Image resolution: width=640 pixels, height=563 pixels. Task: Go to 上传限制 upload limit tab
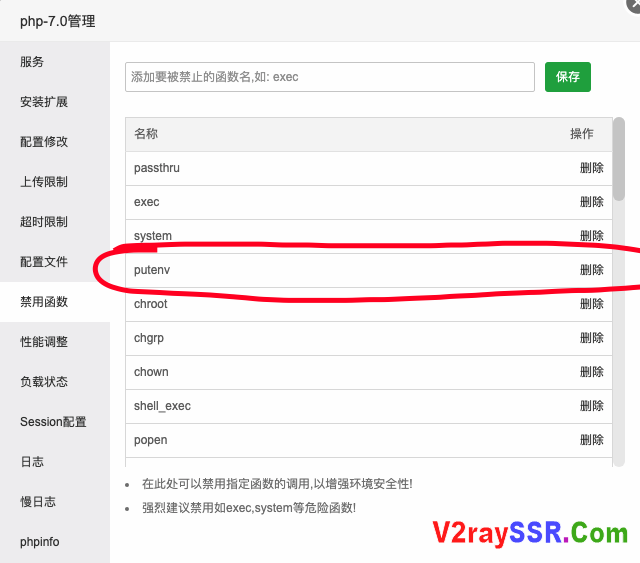point(44,182)
